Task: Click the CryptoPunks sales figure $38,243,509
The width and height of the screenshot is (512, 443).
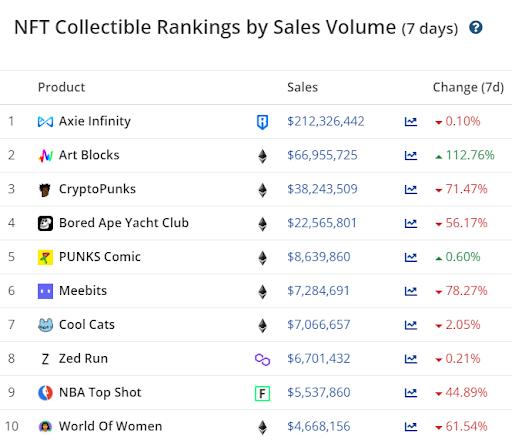Action: 322,189
